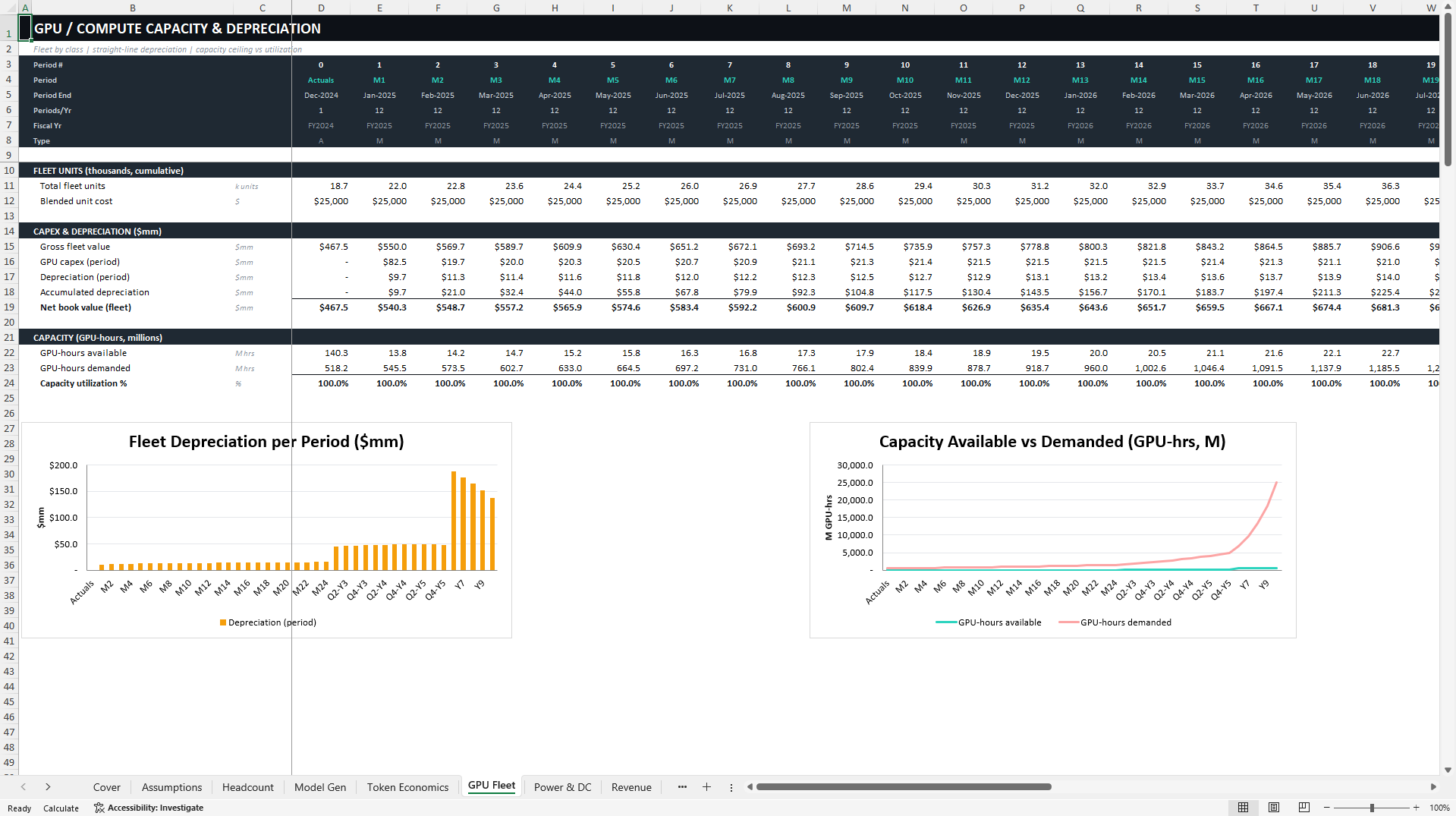Go to next sheet tab arrow
1456x816 pixels.
point(48,787)
